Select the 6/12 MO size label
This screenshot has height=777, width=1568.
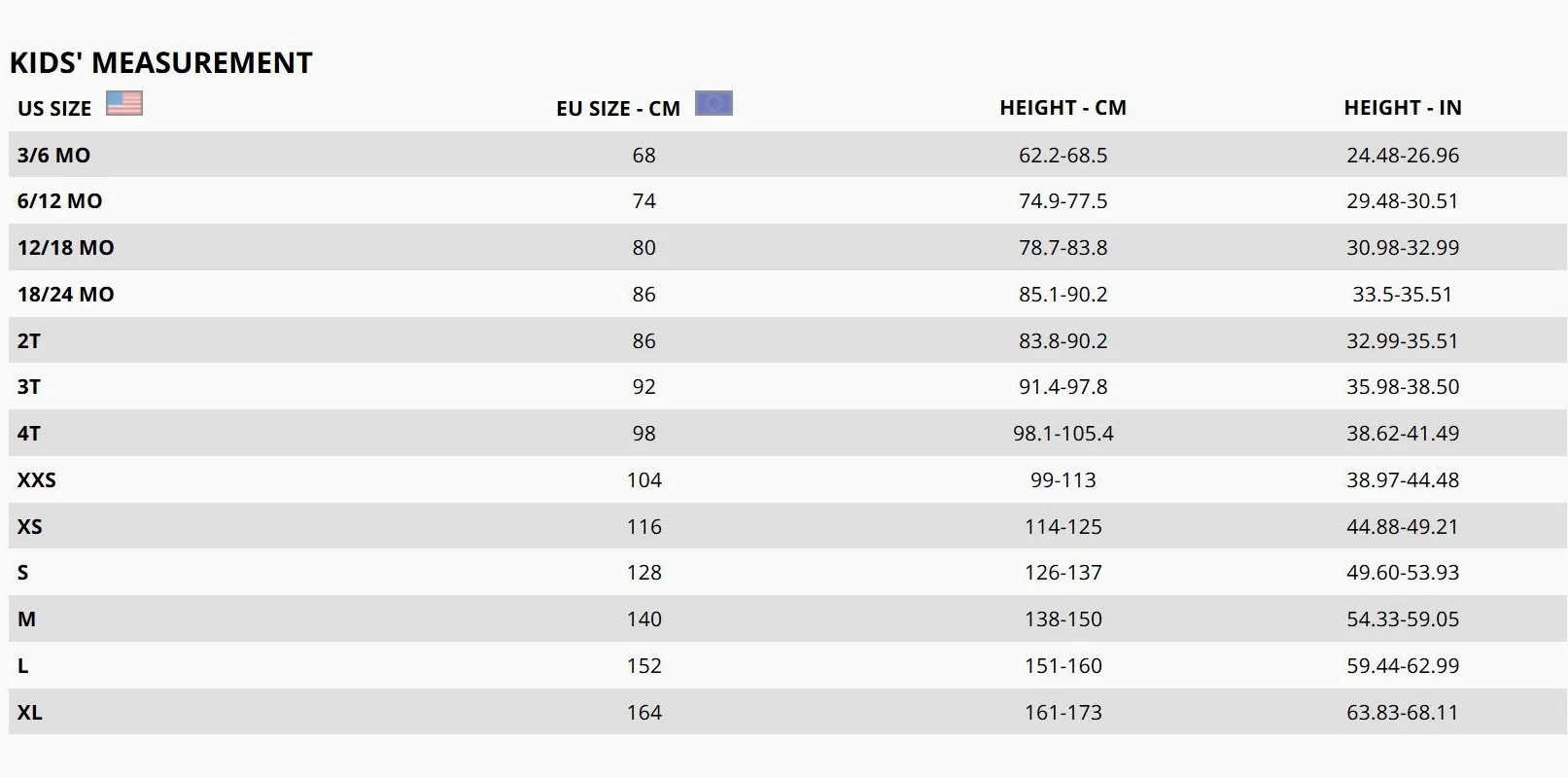click(x=59, y=201)
